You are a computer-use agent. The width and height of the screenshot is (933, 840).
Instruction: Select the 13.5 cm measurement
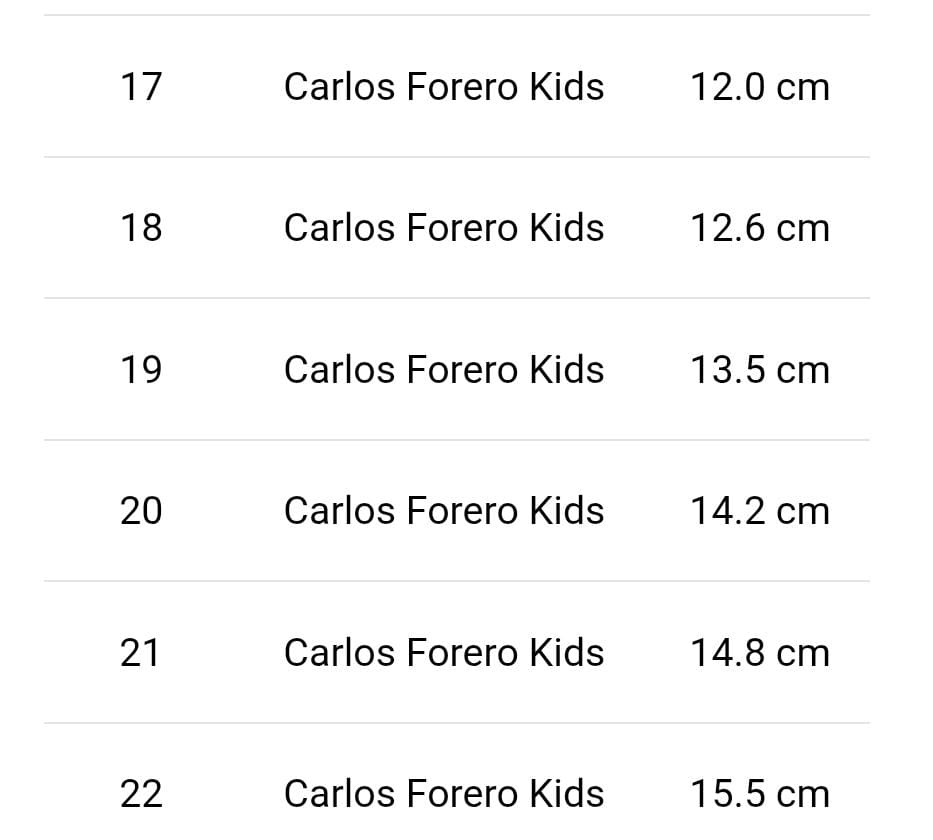pyautogui.click(x=759, y=370)
